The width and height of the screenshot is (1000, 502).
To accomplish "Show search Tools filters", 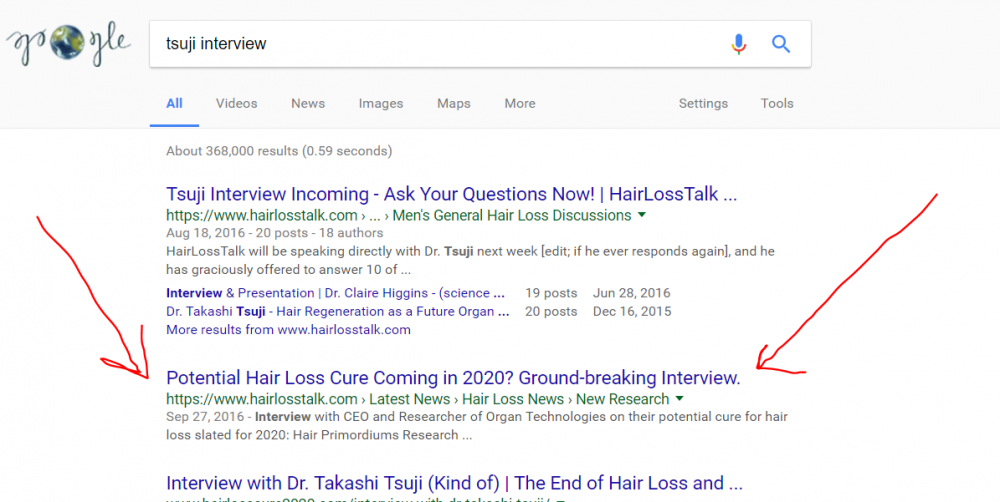I will click(x=777, y=103).
